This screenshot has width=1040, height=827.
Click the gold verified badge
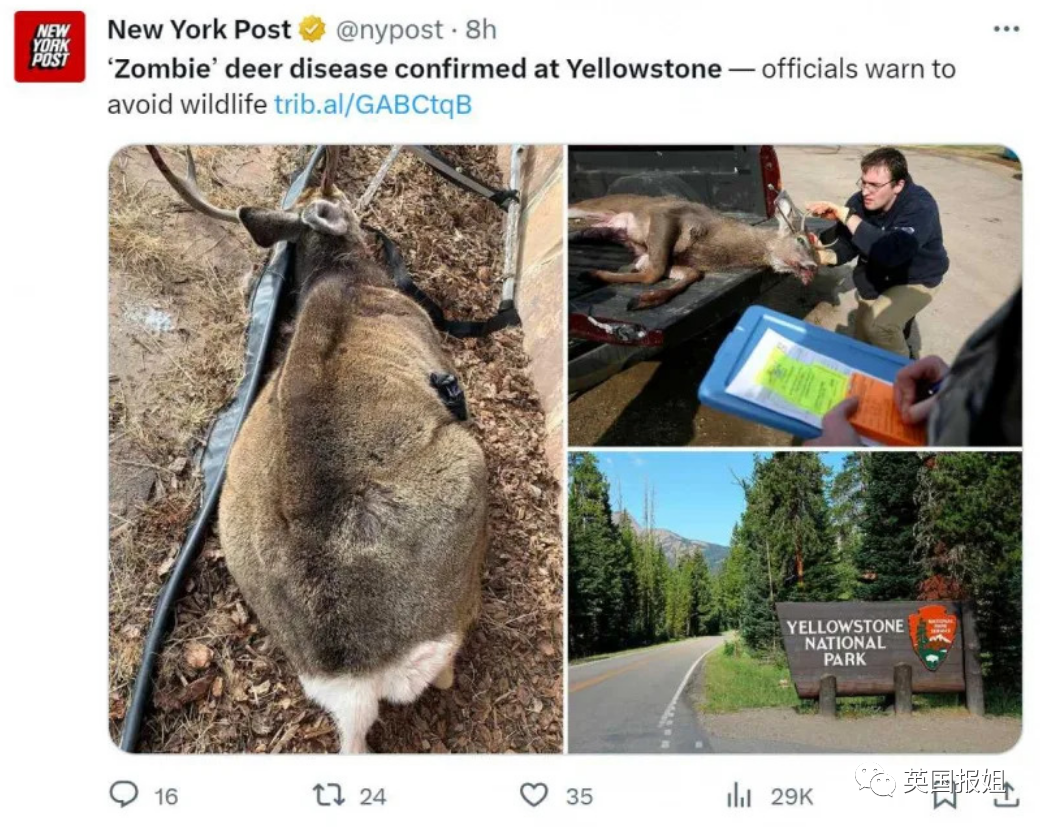313,30
